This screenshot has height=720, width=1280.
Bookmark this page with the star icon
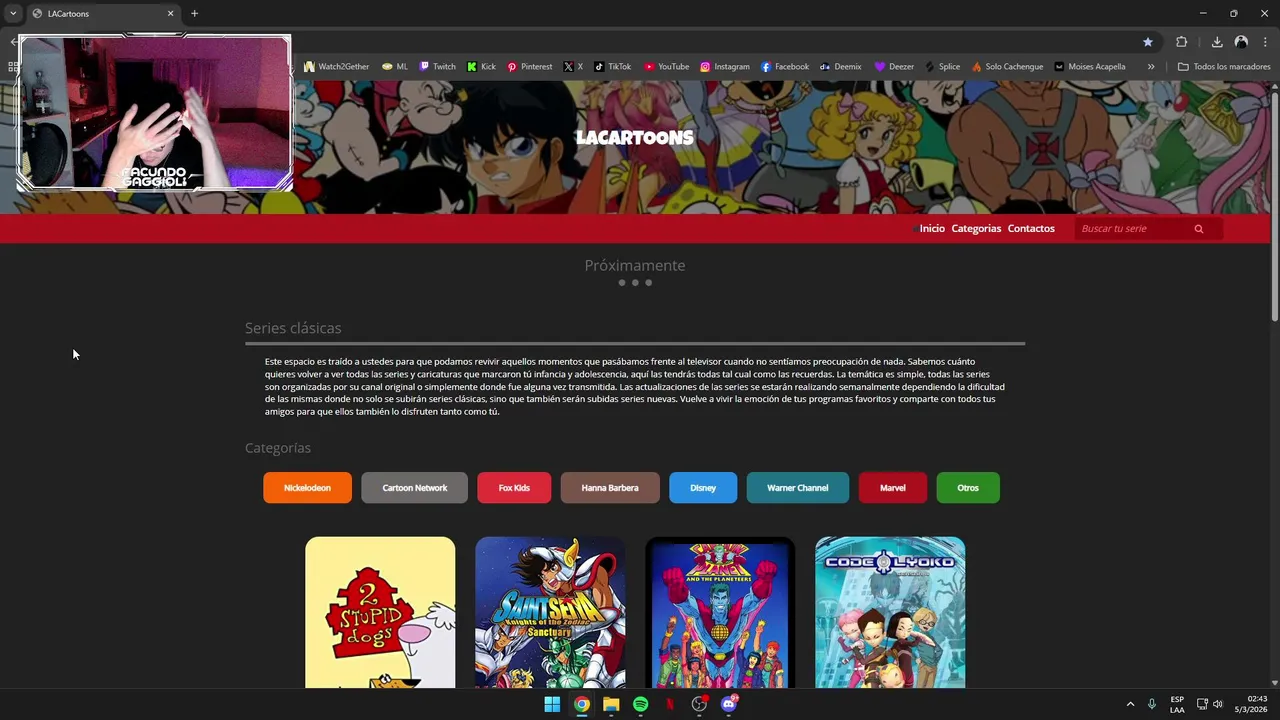[1148, 42]
